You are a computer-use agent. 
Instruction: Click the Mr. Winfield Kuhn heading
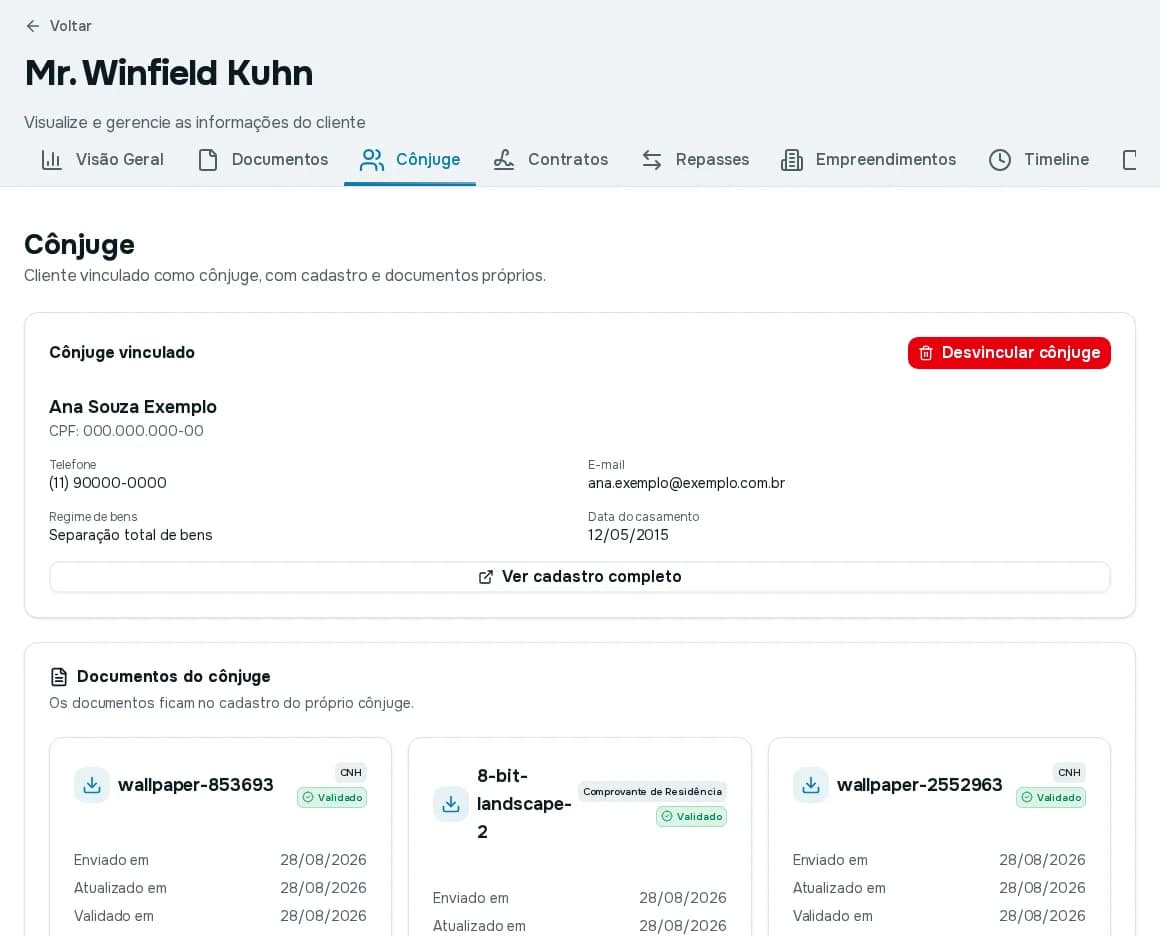point(169,73)
